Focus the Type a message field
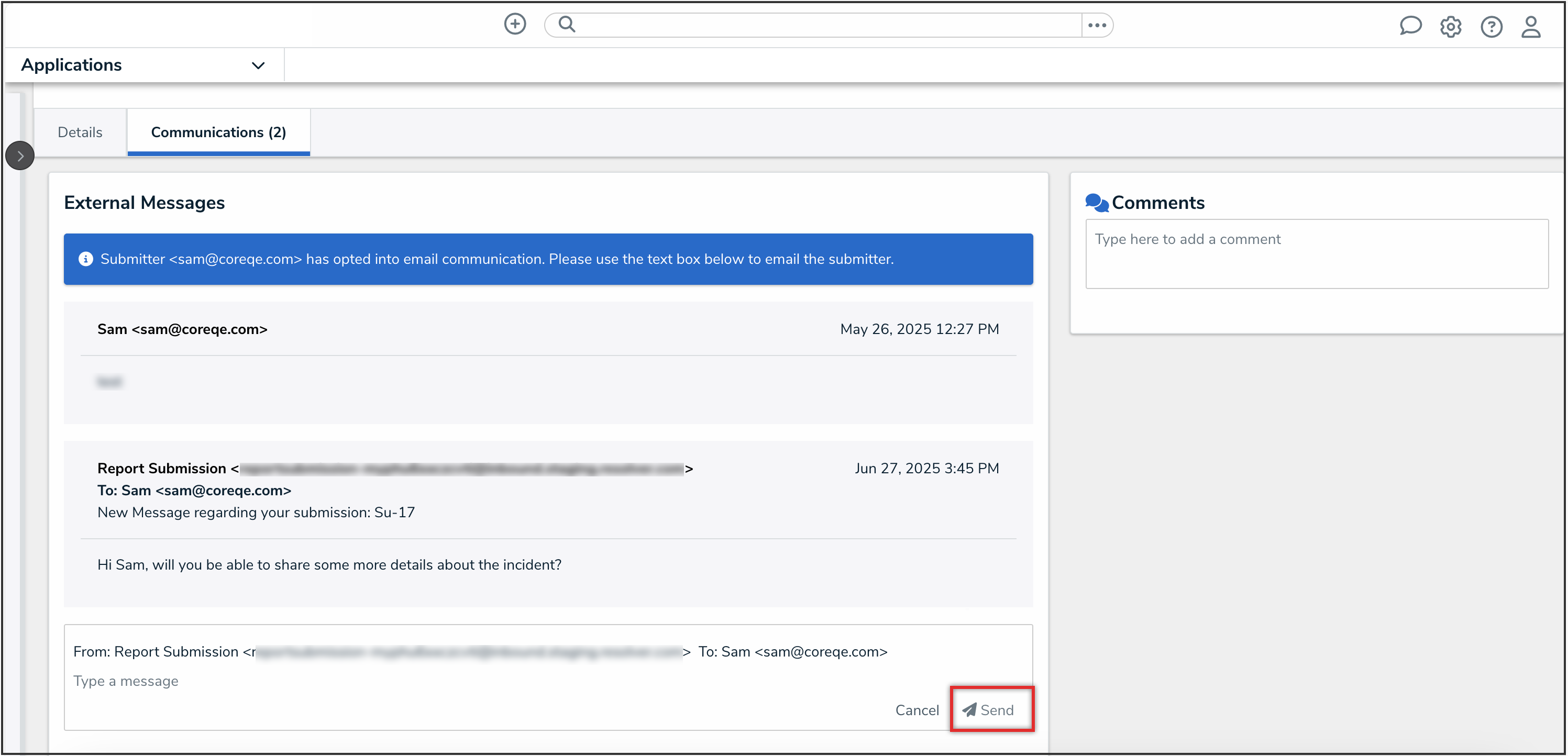Image resolution: width=1568 pixels, height=756 pixels. click(x=426, y=681)
